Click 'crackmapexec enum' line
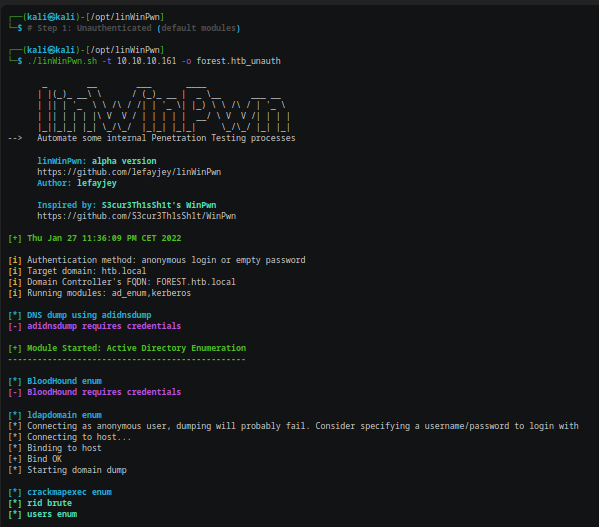 [x=69, y=492]
